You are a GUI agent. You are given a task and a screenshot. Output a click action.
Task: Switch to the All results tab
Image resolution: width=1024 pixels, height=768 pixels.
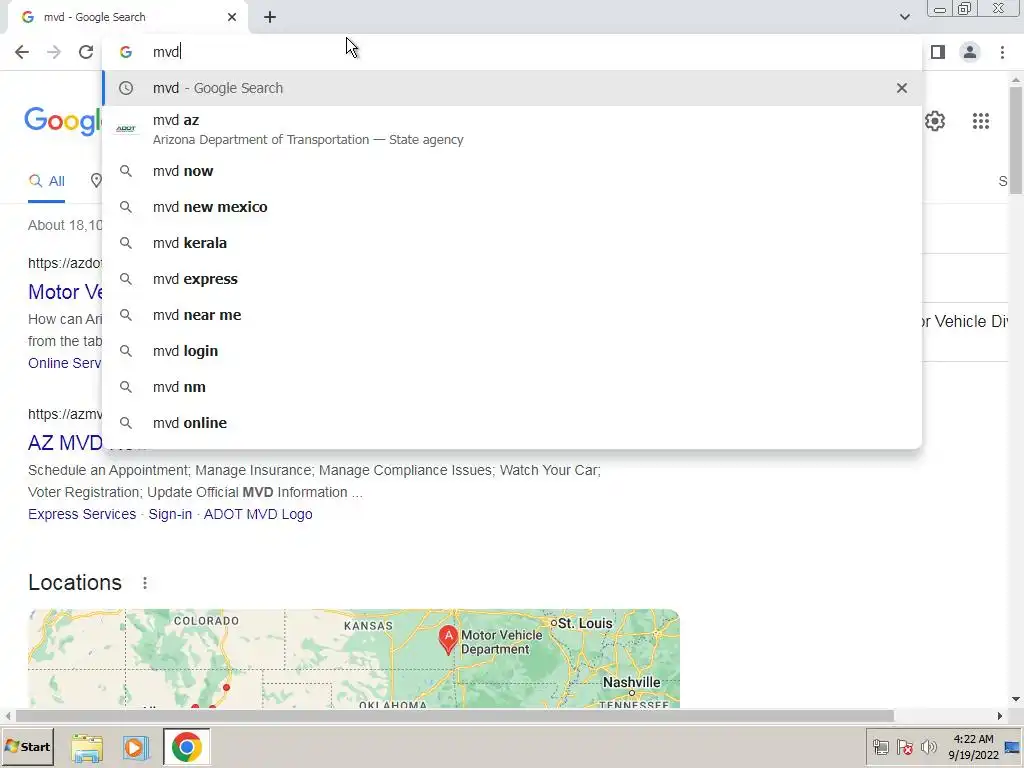tap(46, 181)
